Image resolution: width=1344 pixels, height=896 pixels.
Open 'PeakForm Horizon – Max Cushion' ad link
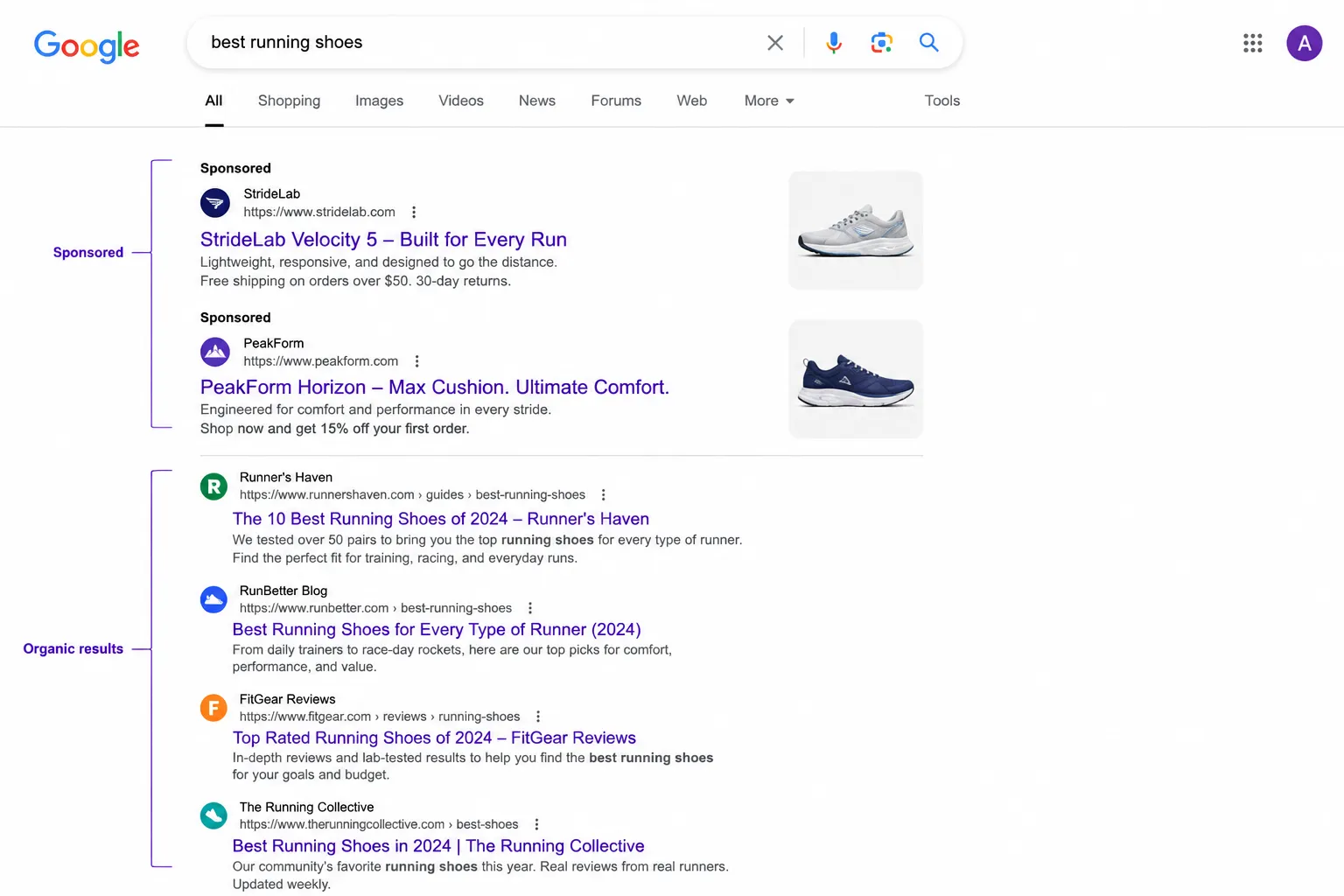[x=435, y=388]
